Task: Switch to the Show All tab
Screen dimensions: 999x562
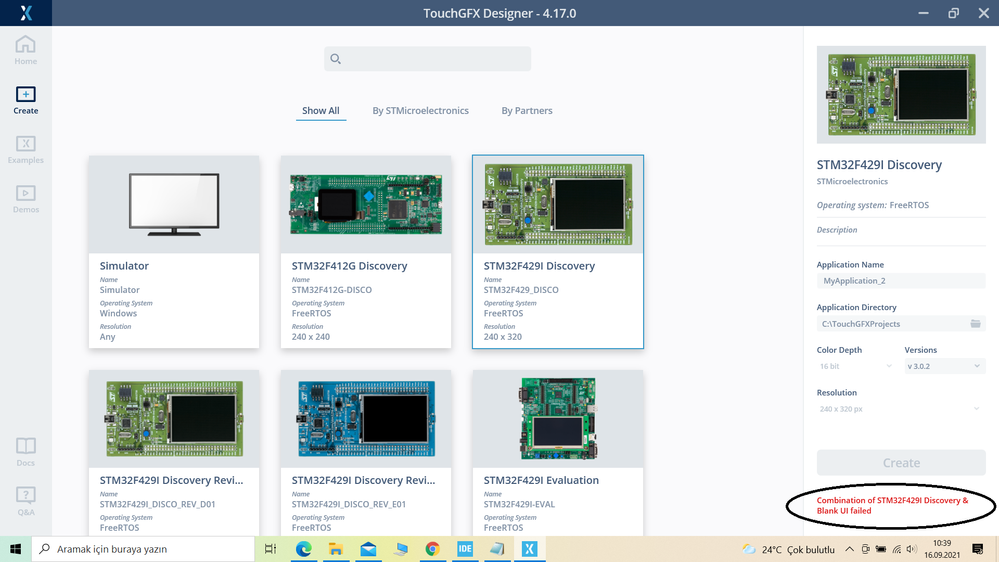Action: 320,110
